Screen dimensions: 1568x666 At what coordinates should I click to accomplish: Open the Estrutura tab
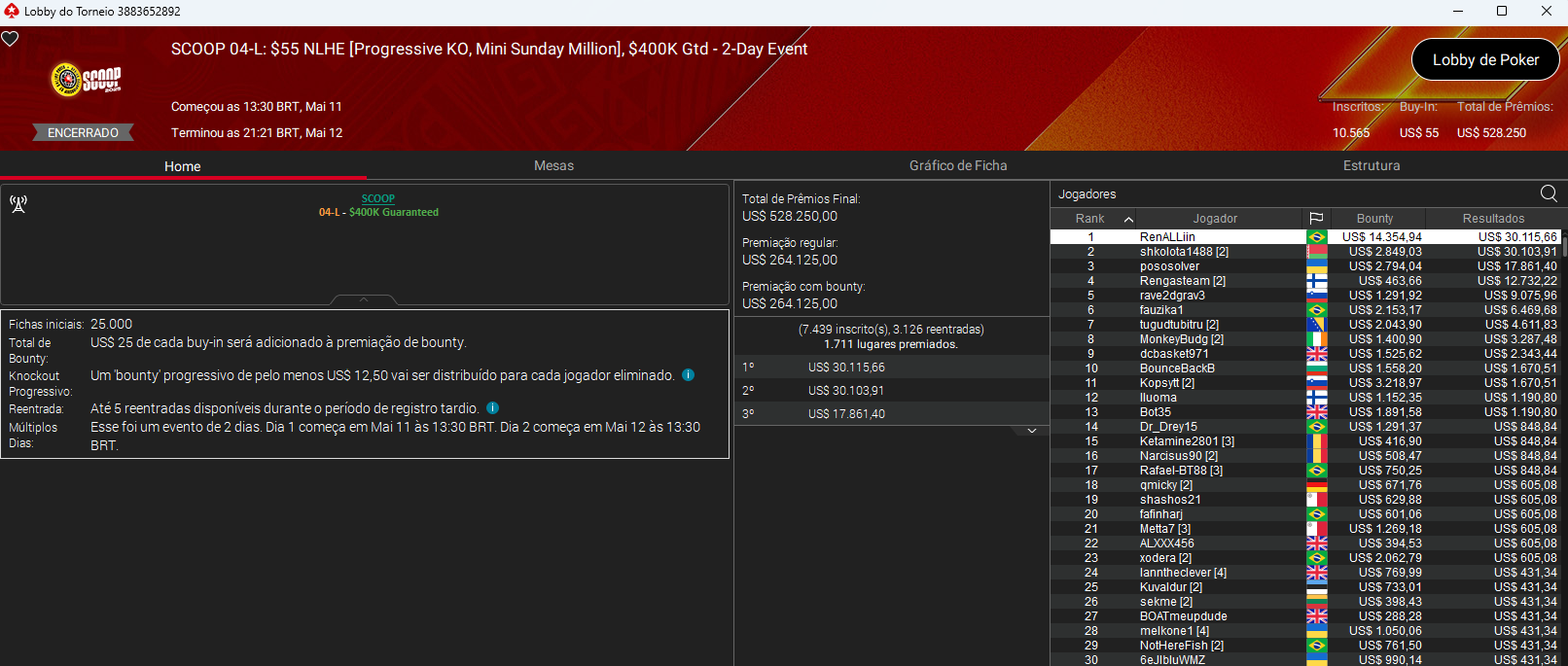(1372, 166)
